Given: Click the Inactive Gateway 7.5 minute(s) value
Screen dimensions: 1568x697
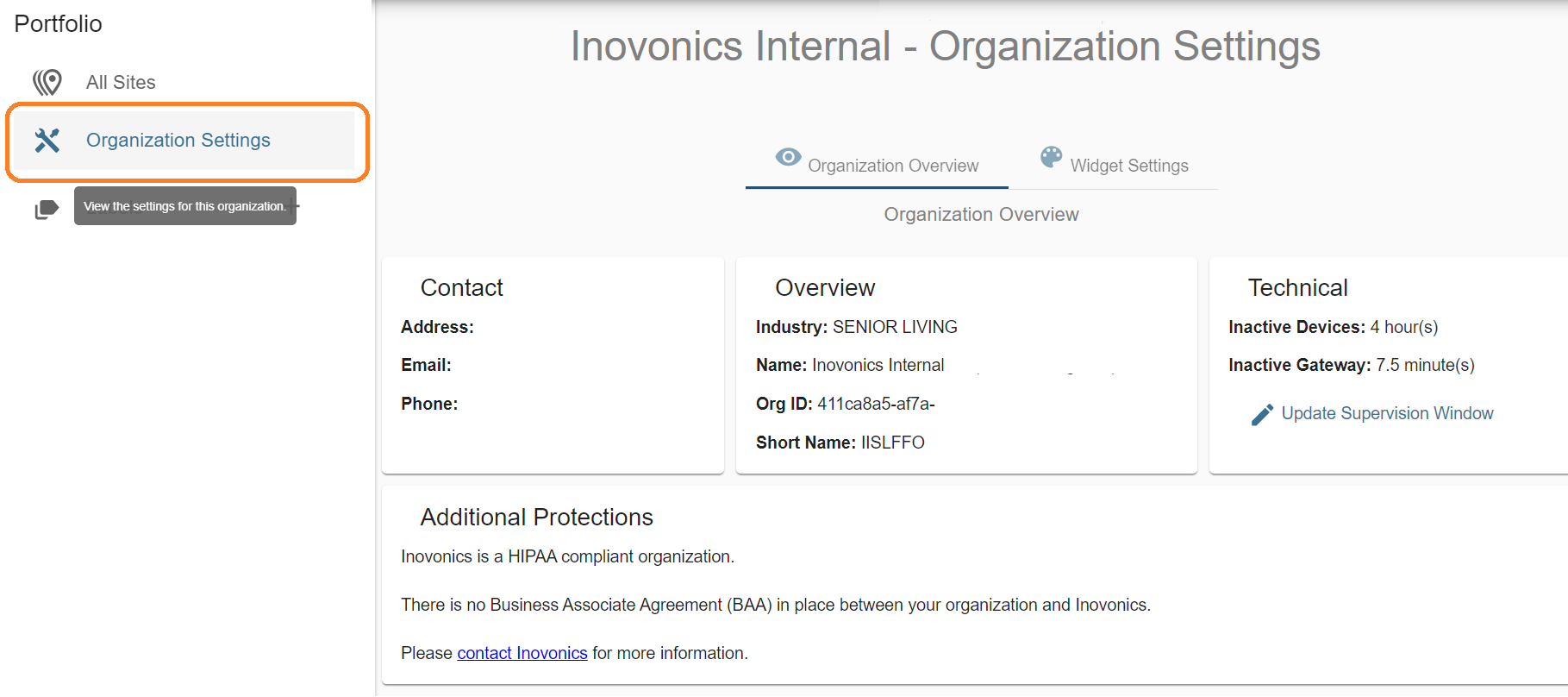Looking at the screenshot, I should (1425, 365).
